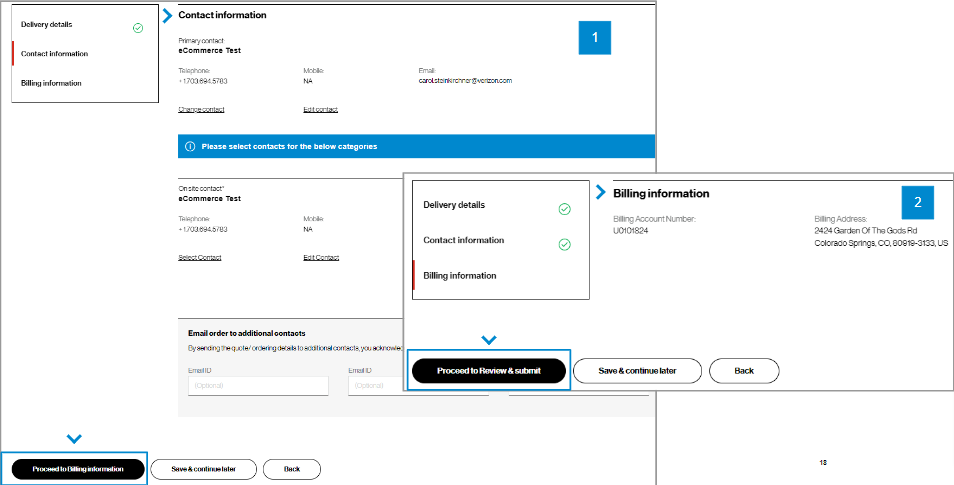The height and width of the screenshot is (485, 954).
Task: Click Back button beside Proceed to Billing
Action: 292,469
